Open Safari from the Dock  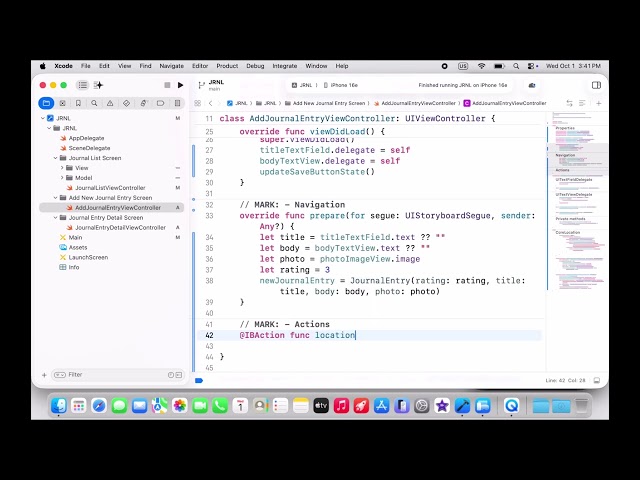point(99,406)
